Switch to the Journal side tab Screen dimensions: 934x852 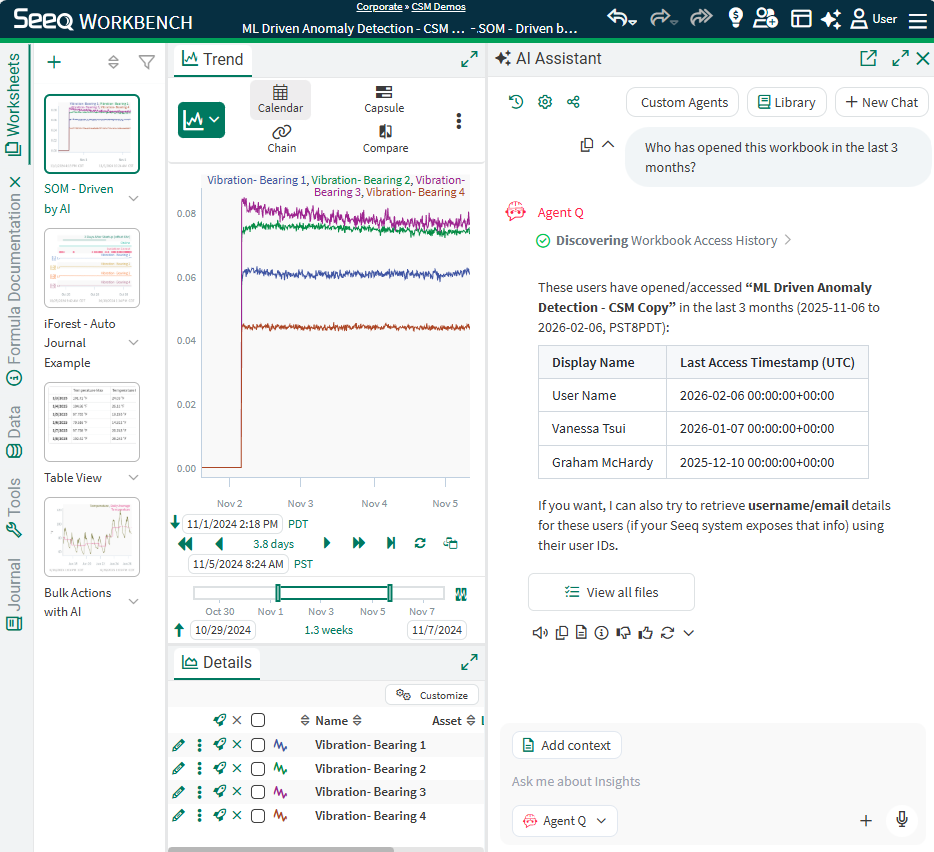[14, 596]
